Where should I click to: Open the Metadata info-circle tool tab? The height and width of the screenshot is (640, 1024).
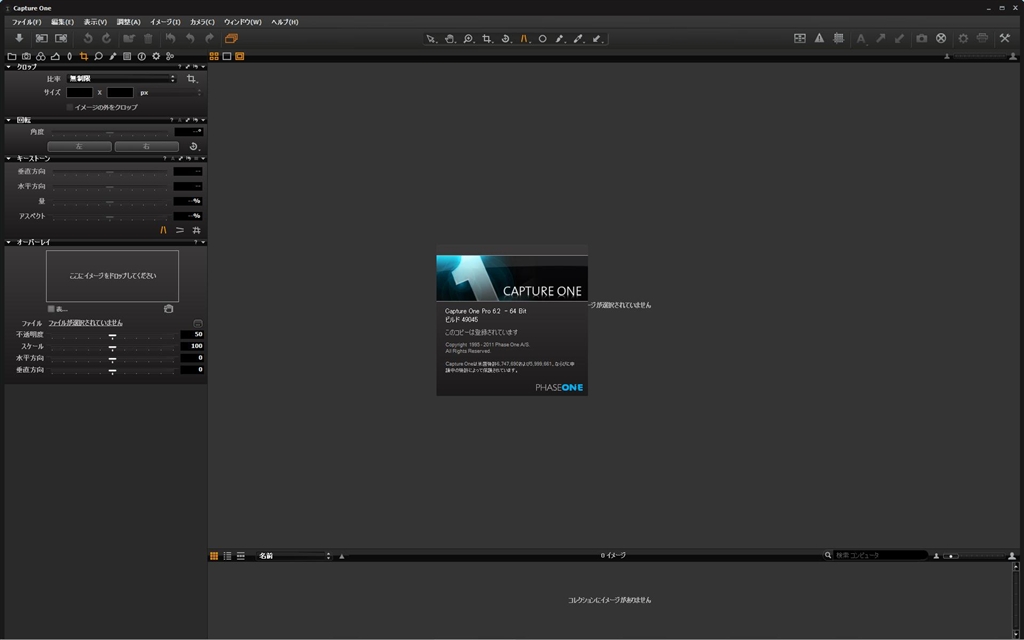coord(141,57)
